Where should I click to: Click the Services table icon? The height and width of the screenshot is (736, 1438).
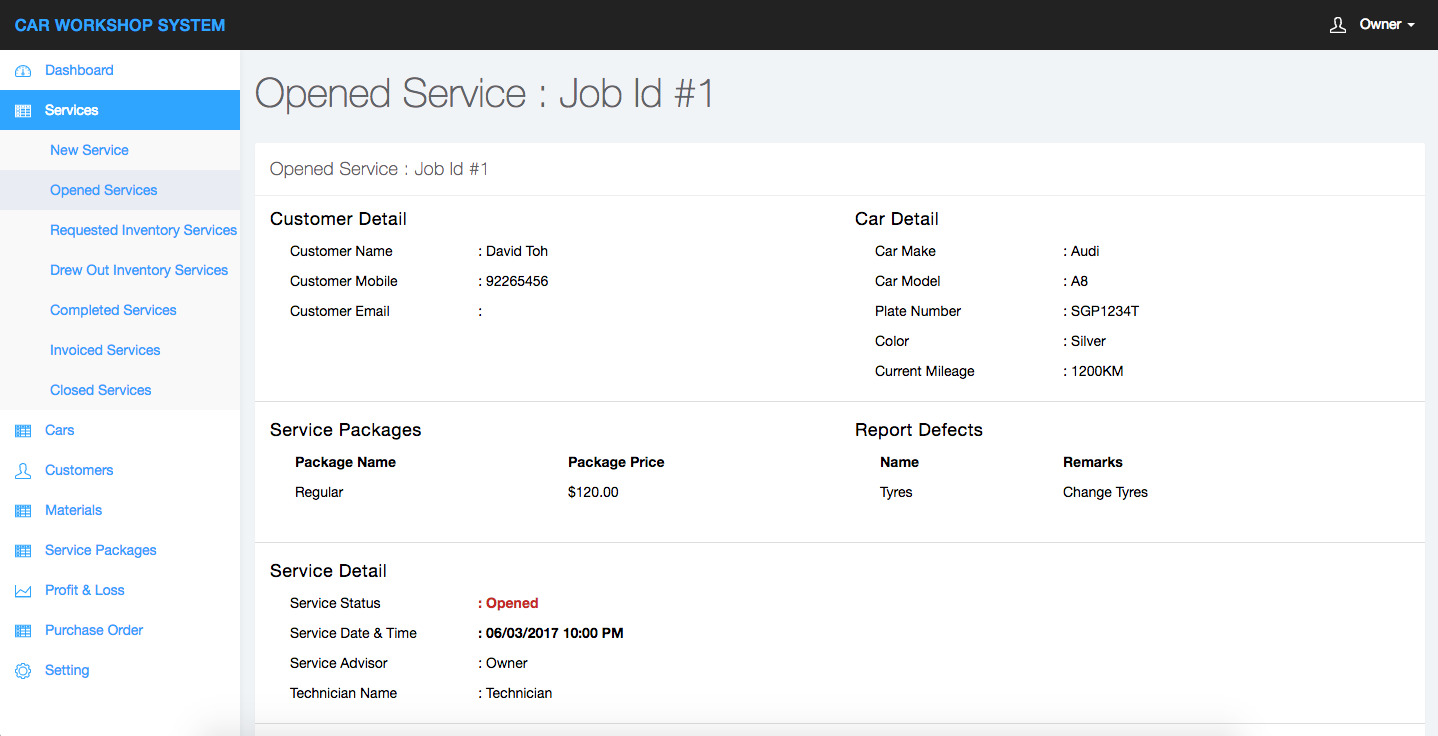coord(23,111)
